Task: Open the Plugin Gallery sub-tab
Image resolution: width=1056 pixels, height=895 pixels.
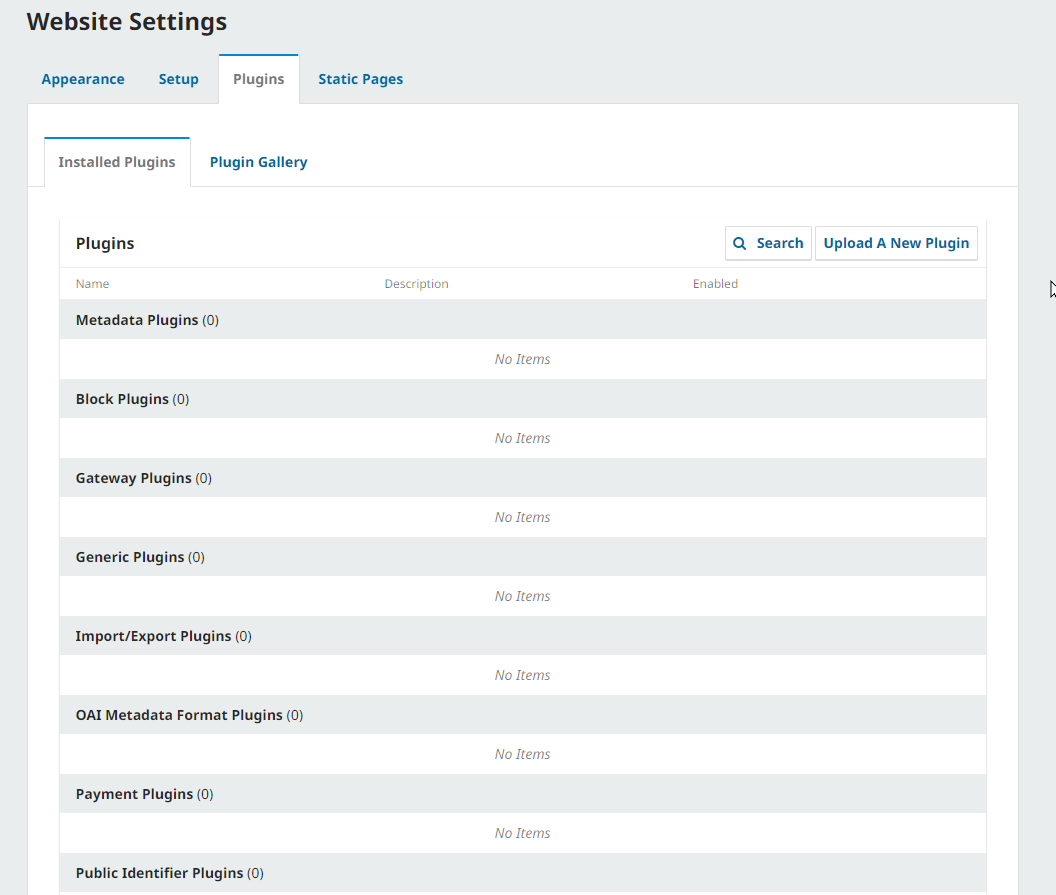Action: click(x=258, y=162)
